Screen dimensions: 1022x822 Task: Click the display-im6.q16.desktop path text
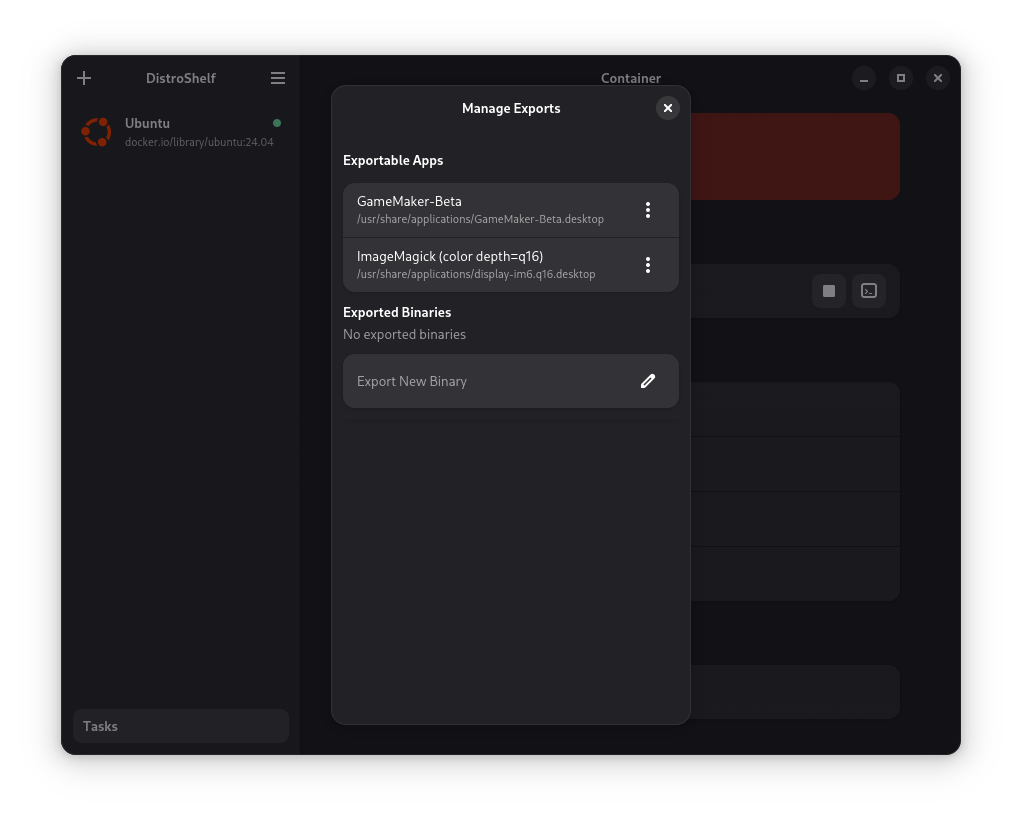476,274
